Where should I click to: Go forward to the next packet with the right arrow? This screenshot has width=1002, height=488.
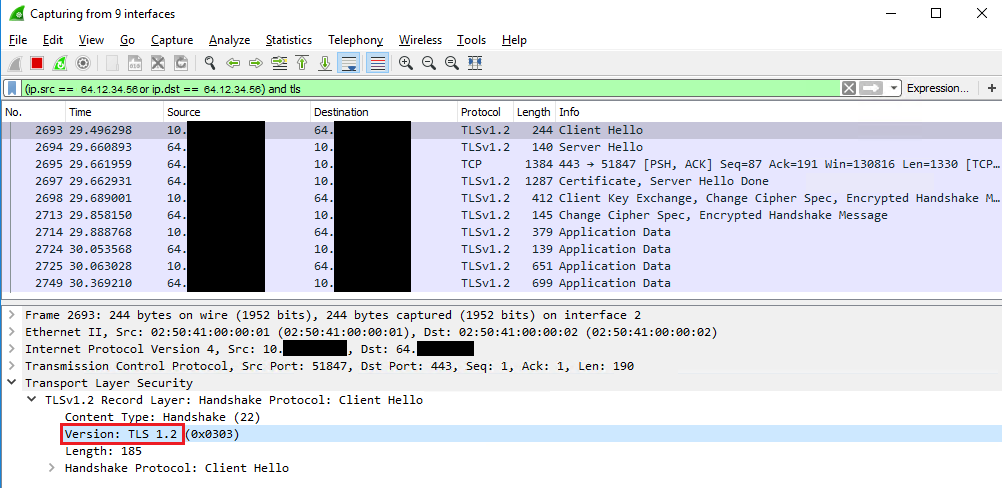[x=256, y=63]
